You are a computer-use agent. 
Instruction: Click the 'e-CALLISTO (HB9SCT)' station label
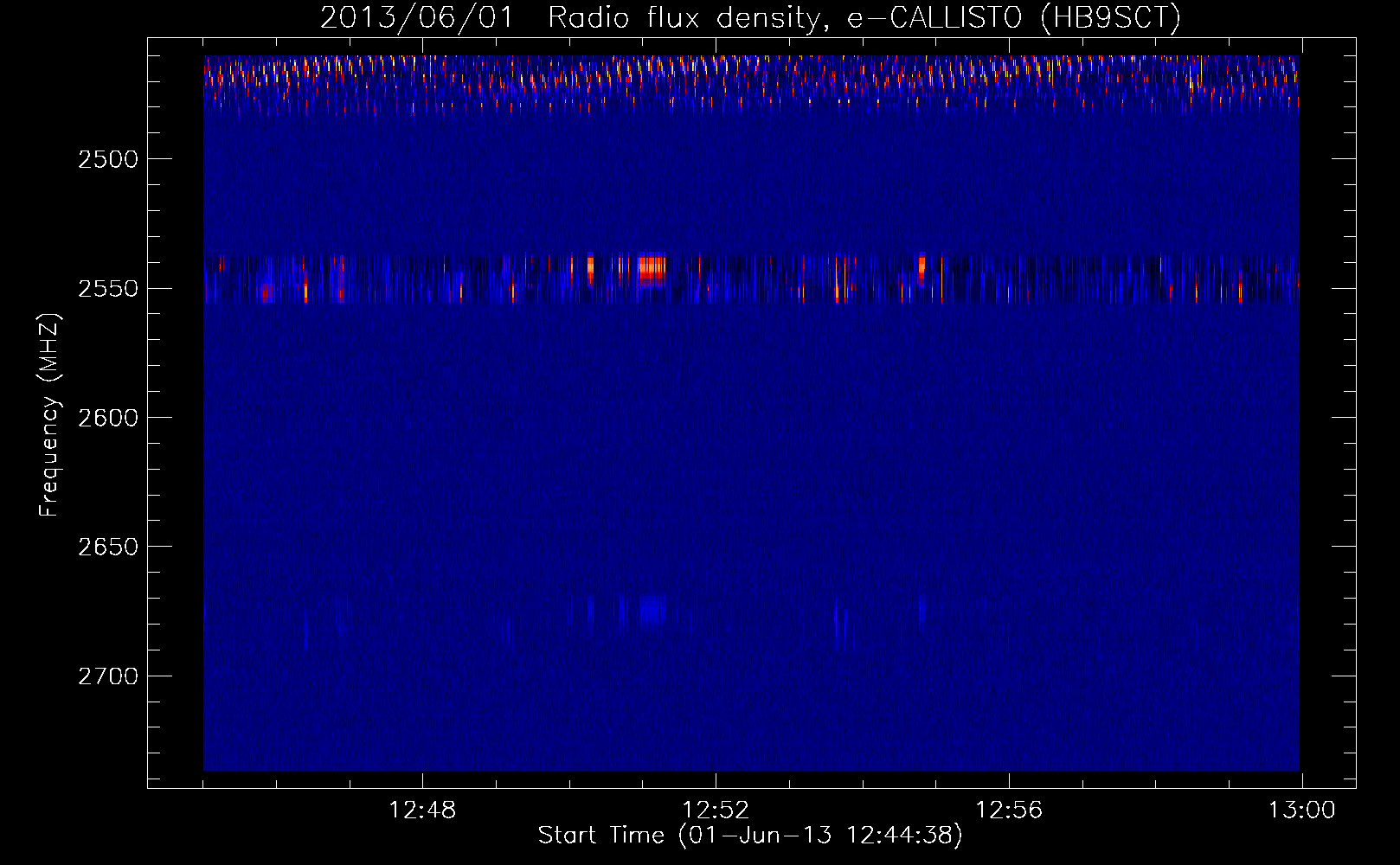(x=1013, y=17)
